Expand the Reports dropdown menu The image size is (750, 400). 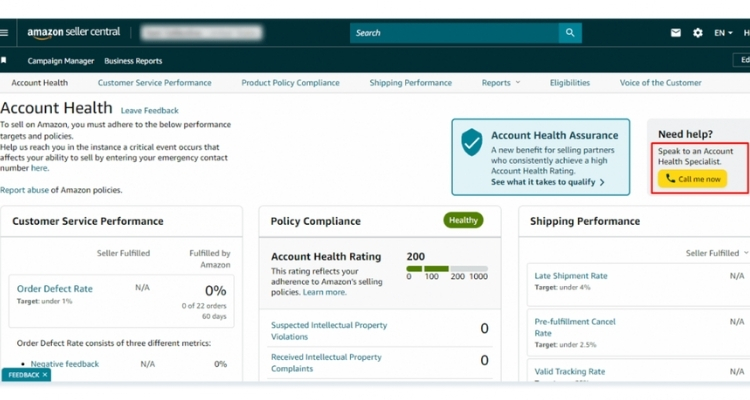[500, 83]
